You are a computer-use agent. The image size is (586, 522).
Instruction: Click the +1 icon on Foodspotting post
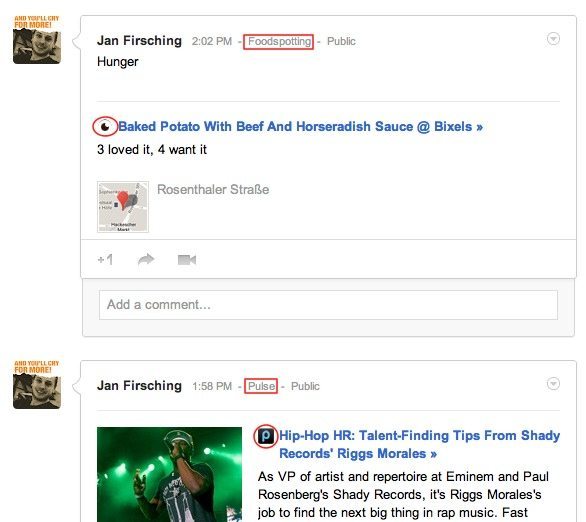[105, 259]
